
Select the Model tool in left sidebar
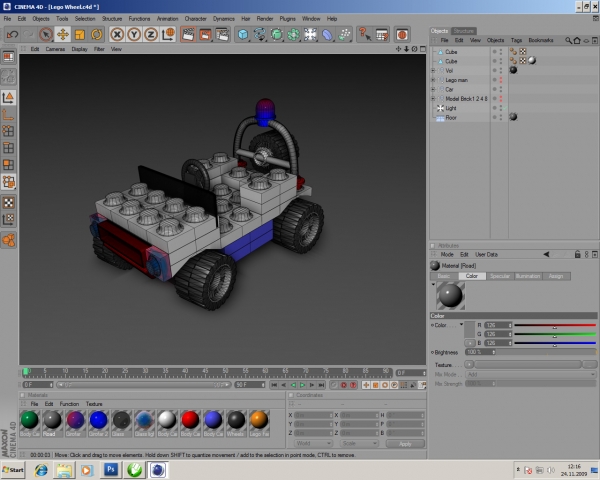[x=8, y=98]
